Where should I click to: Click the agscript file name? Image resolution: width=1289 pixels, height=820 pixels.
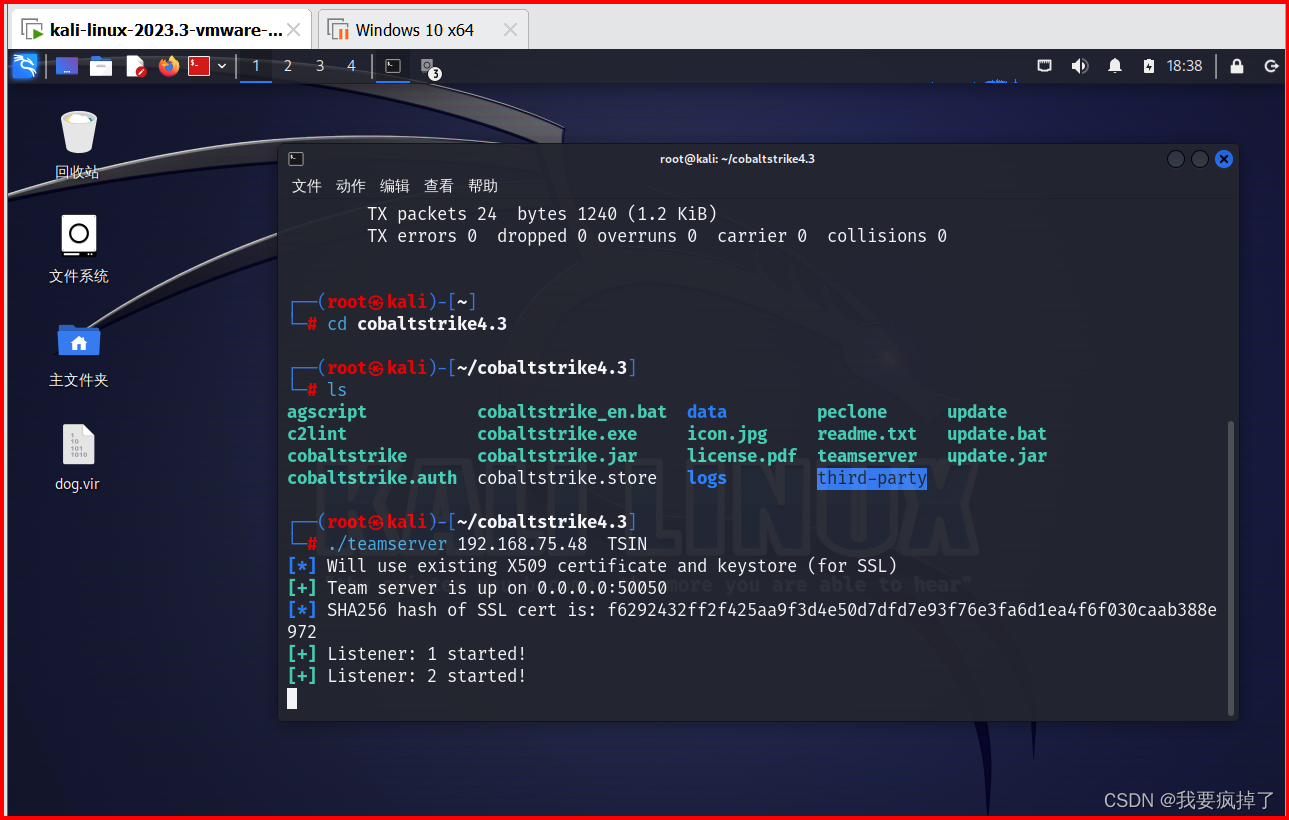(x=327, y=412)
